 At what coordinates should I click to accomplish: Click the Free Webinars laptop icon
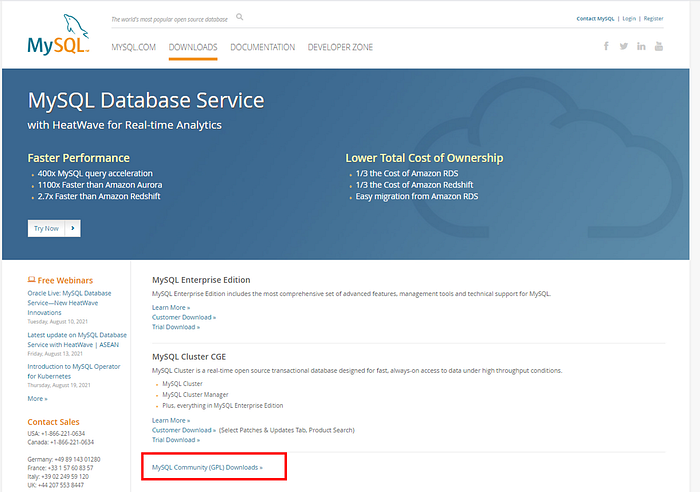tap(31, 279)
